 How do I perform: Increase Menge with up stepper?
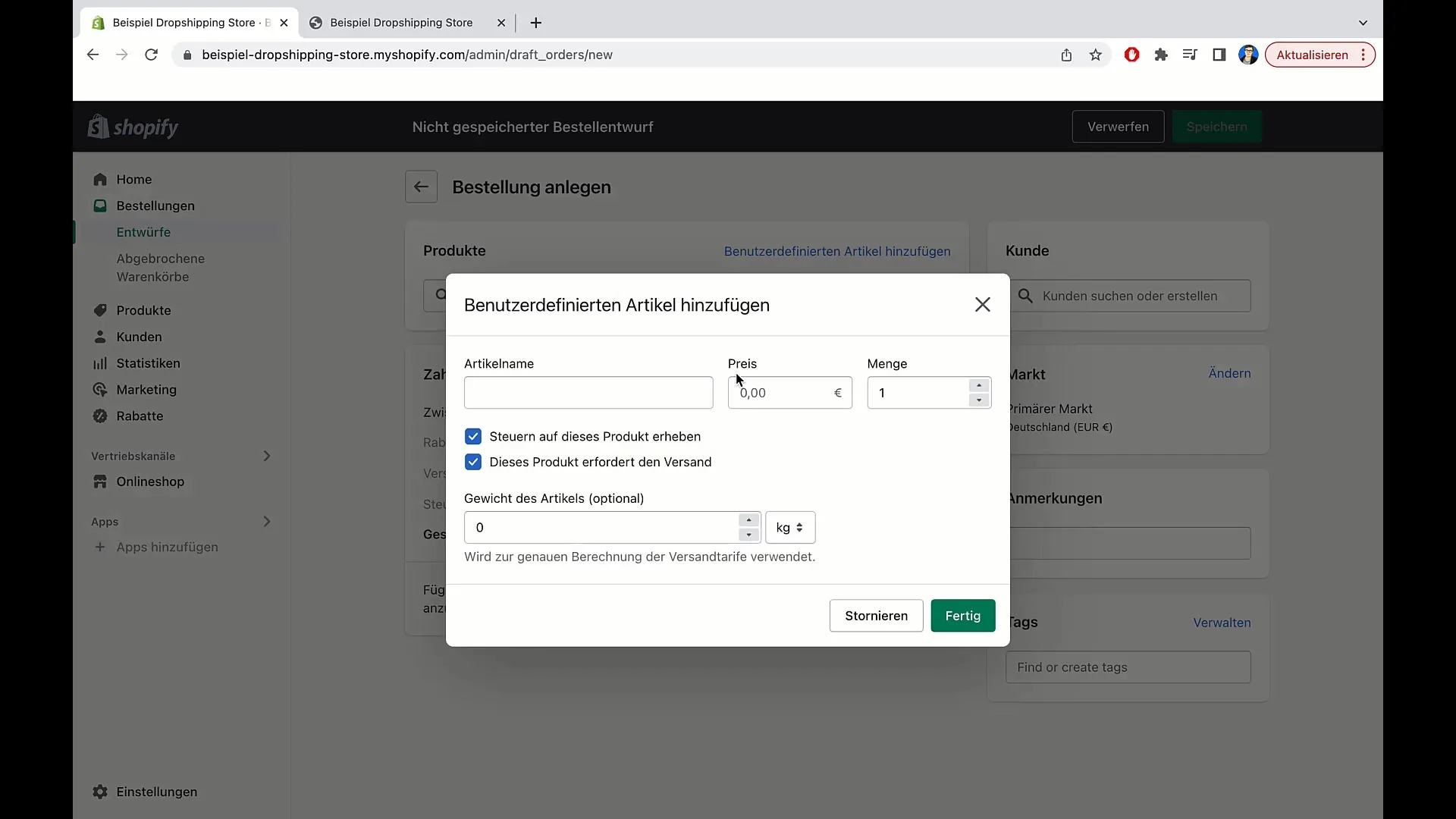point(979,385)
